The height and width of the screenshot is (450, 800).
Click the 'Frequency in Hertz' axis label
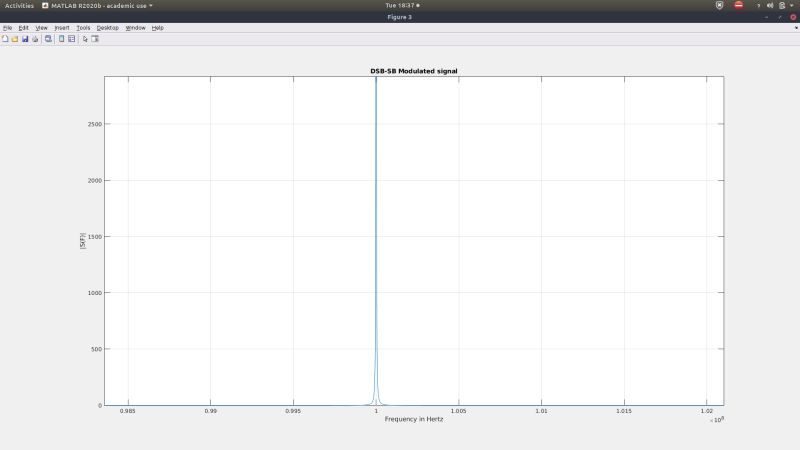point(414,419)
